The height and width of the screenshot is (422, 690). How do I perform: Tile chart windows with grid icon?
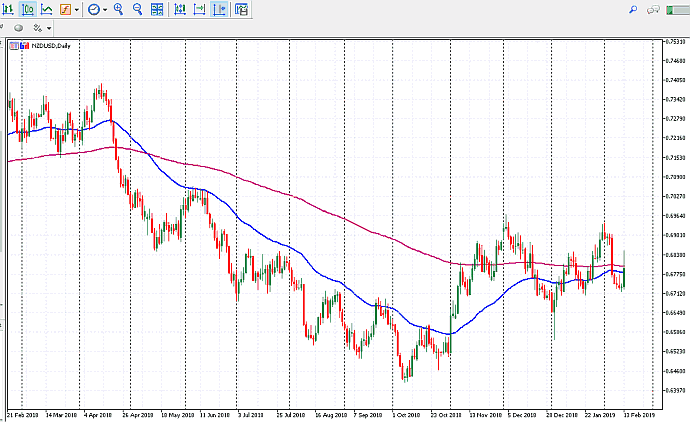pos(157,9)
